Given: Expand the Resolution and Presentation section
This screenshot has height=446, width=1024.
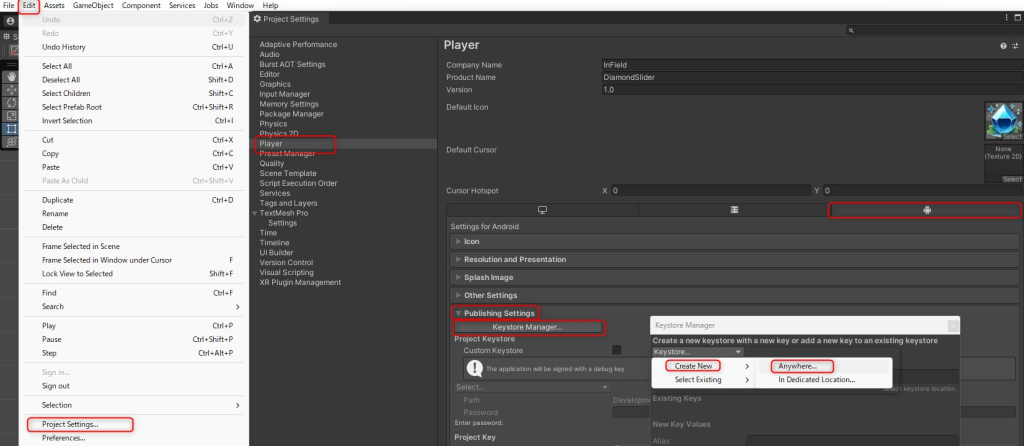Looking at the screenshot, I should 515,259.
